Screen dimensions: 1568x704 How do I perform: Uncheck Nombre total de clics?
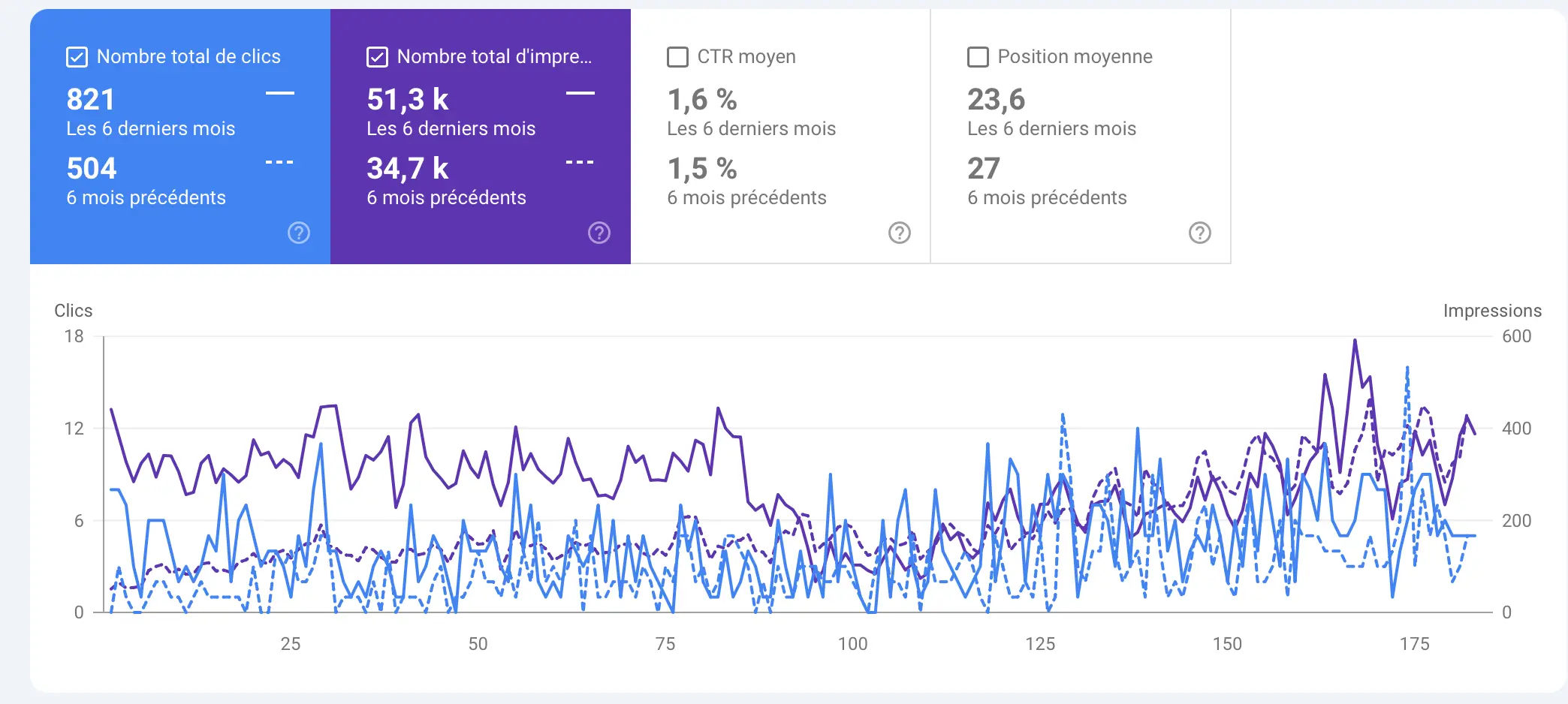[x=76, y=56]
